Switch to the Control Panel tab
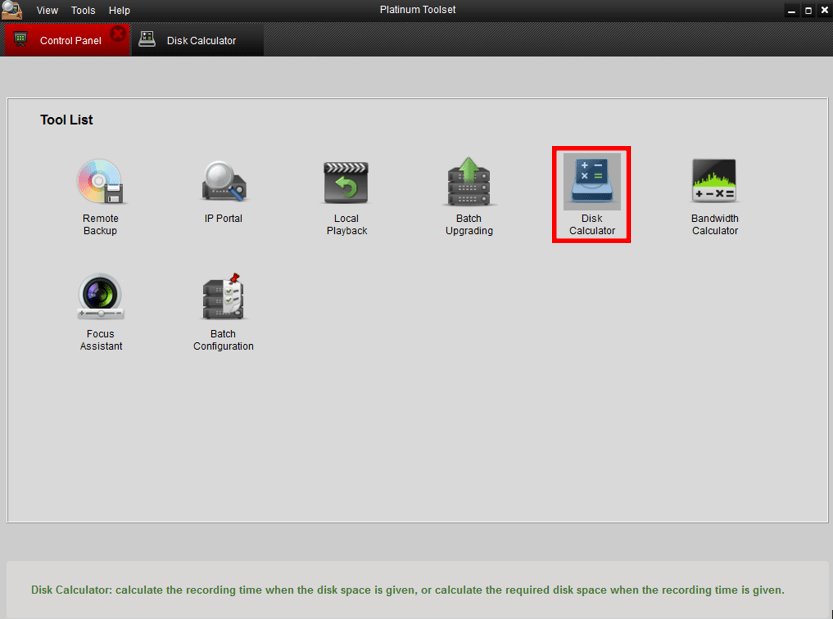Viewport: 833px width, 619px height. (x=67, y=40)
